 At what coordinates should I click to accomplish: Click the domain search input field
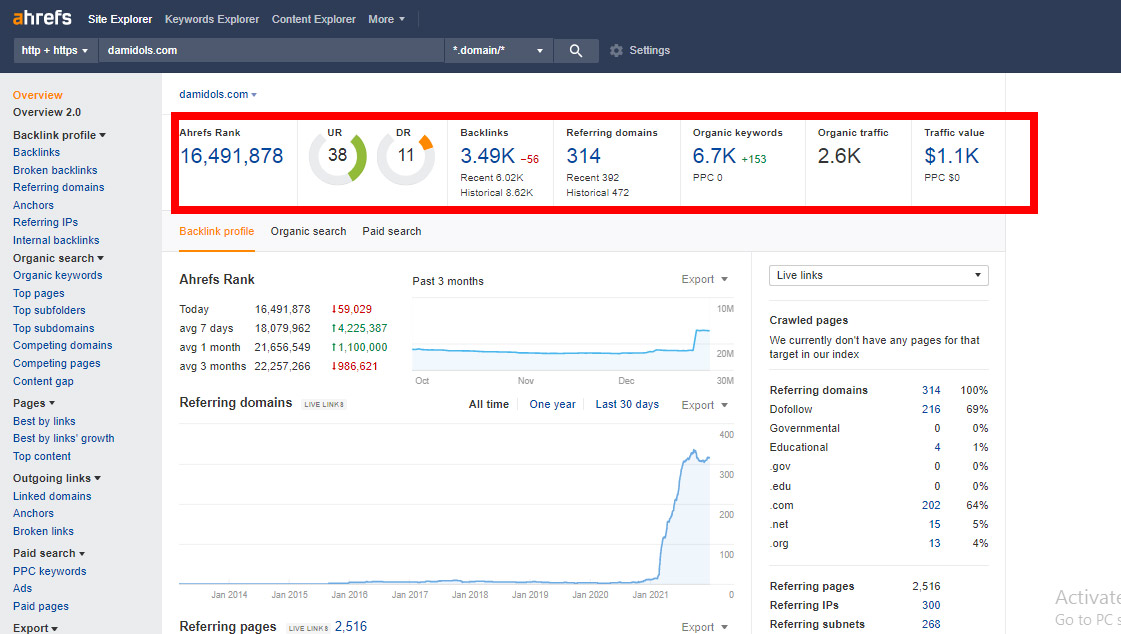(x=271, y=50)
